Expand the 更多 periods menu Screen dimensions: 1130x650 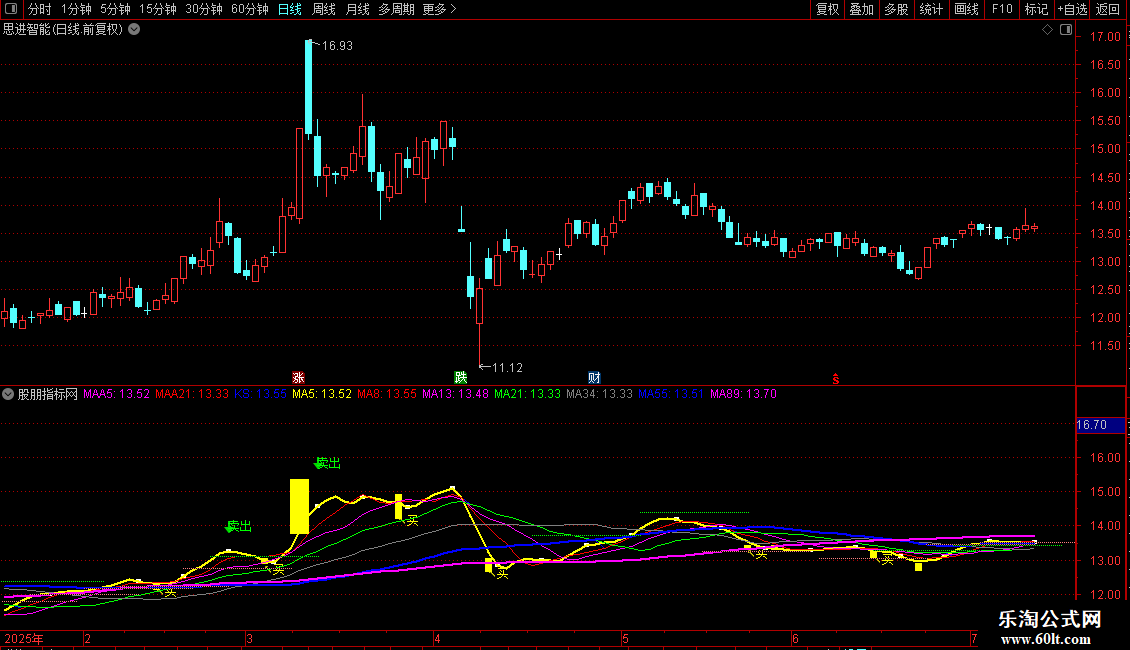click(x=440, y=9)
